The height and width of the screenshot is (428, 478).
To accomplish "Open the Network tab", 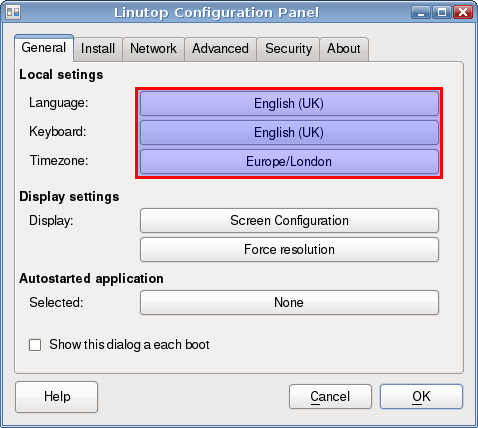I will (153, 49).
